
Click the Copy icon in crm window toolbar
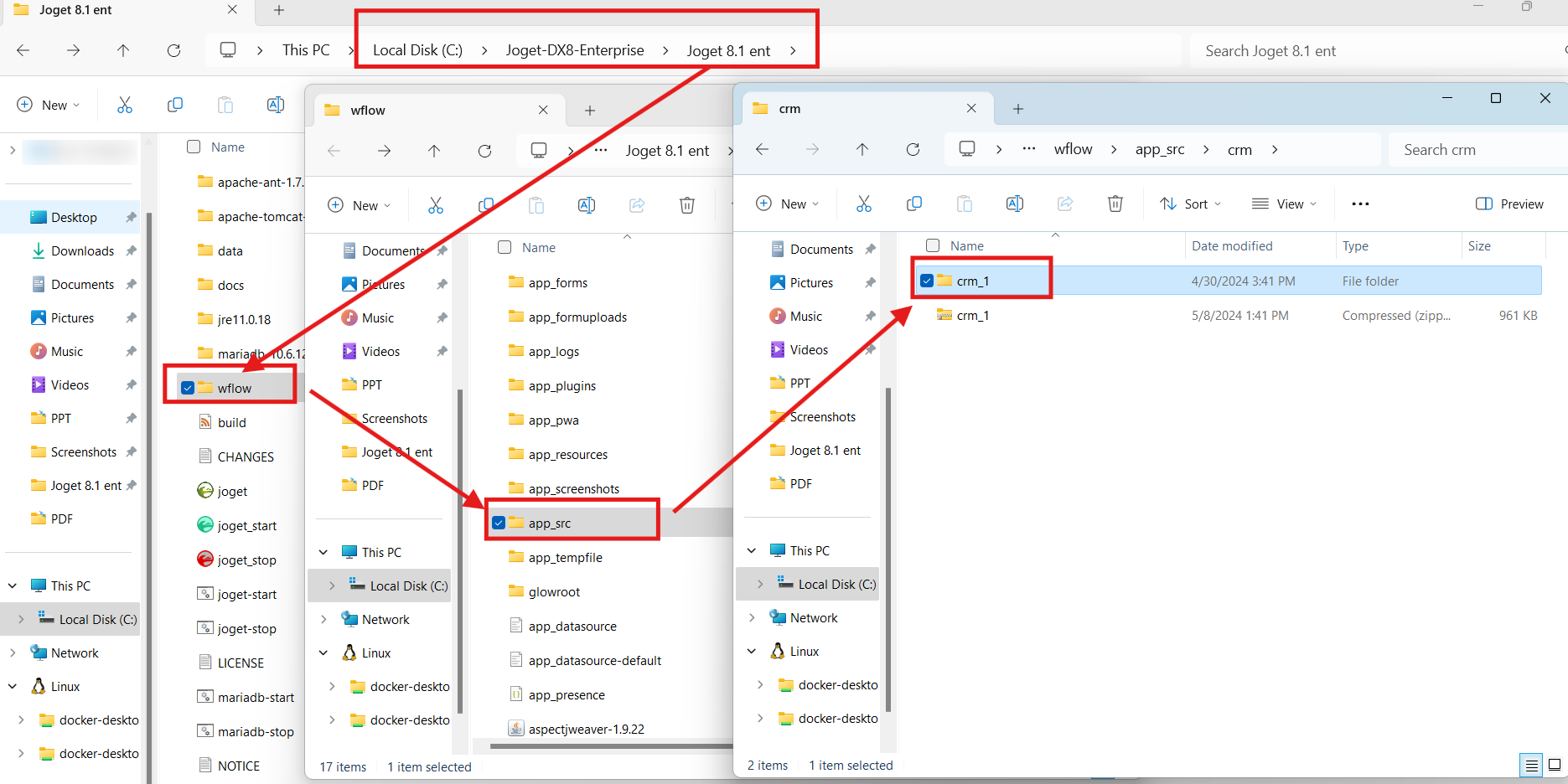tap(913, 204)
